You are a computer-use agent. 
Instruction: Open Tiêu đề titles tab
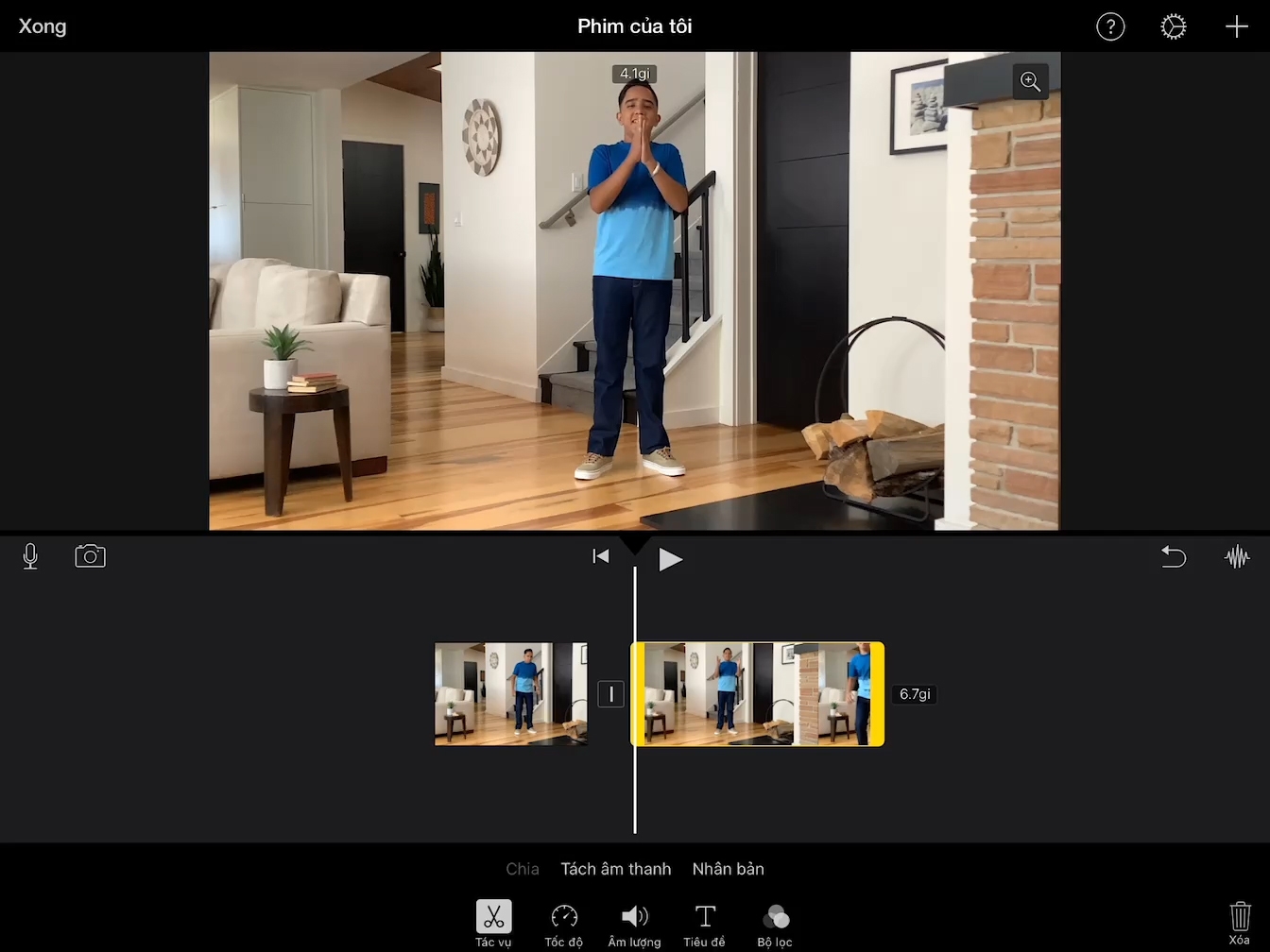tap(705, 924)
